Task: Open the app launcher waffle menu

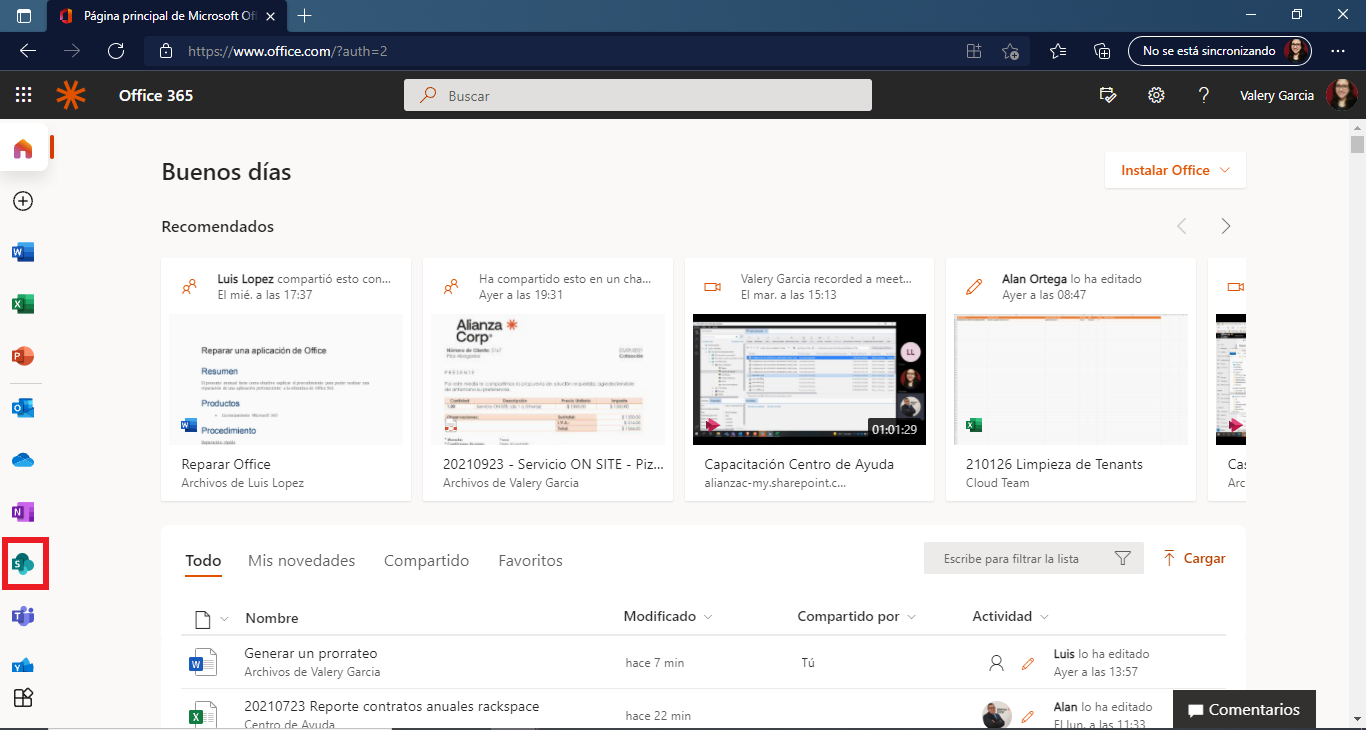Action: [x=24, y=96]
